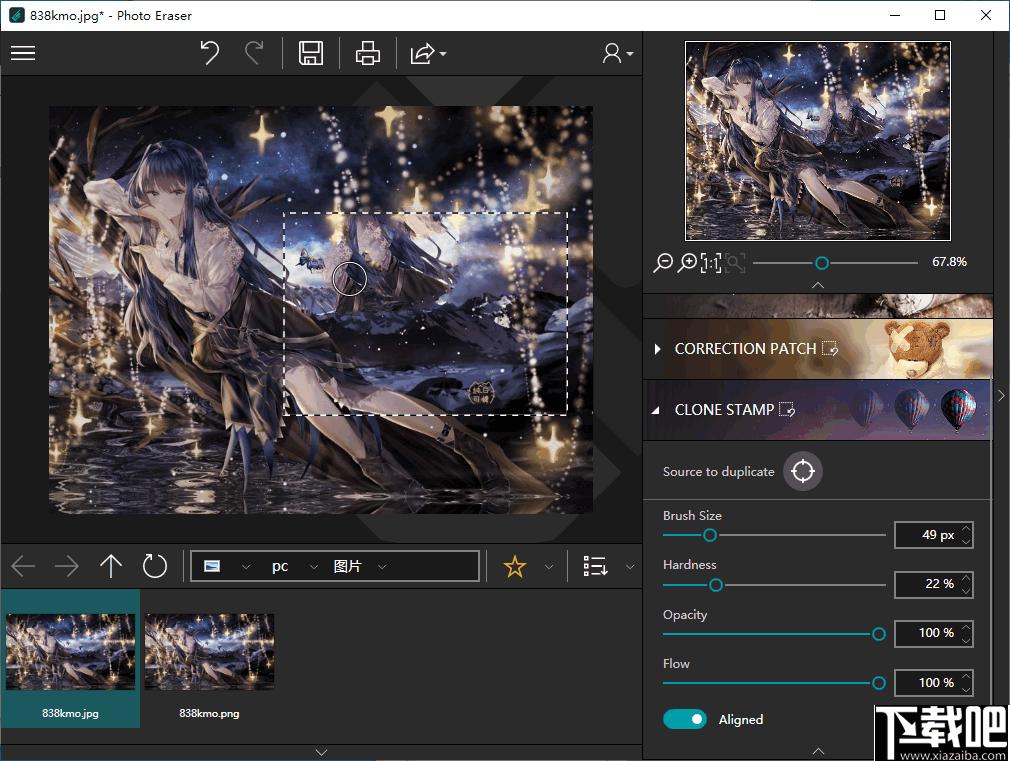
Task: Pick the source to duplicate target
Action: [803, 471]
